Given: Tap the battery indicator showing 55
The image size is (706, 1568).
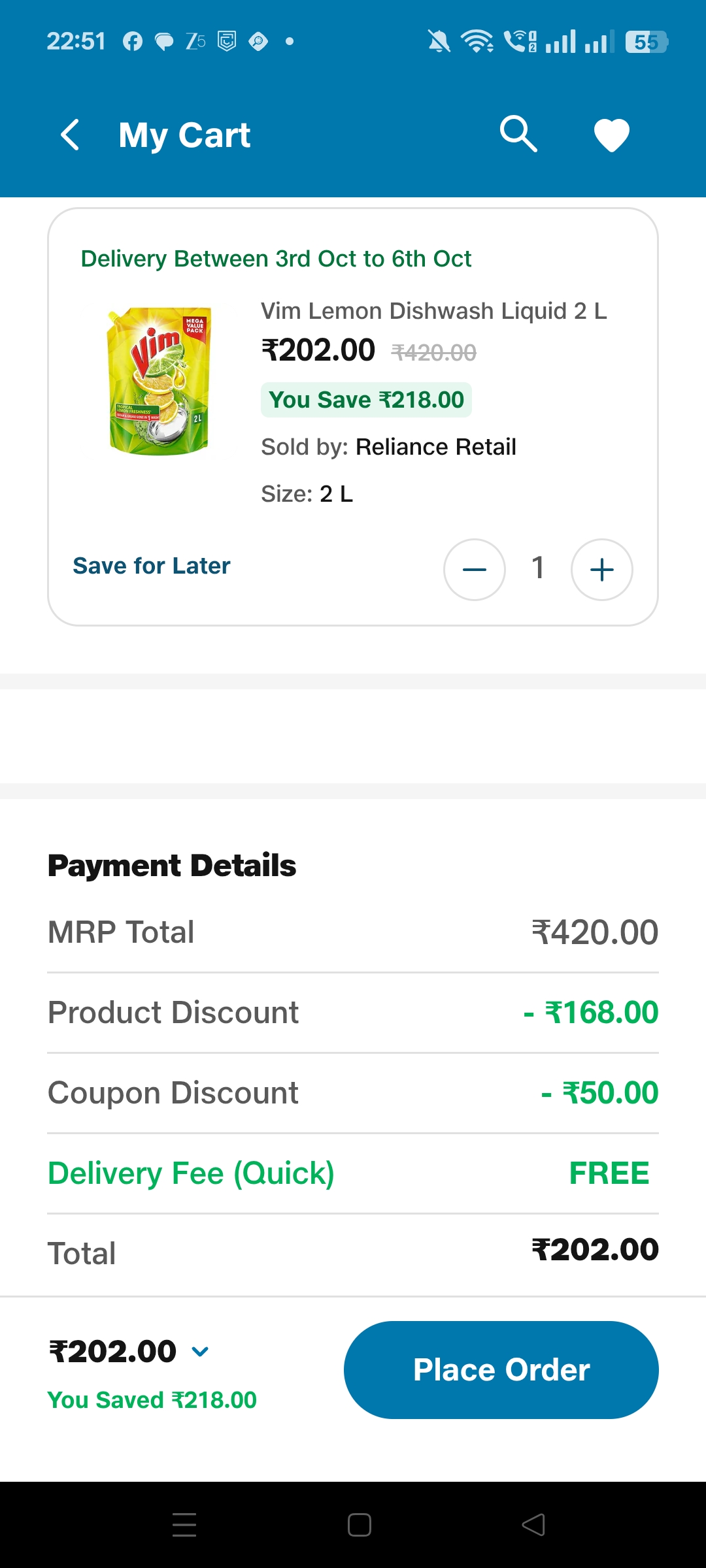Looking at the screenshot, I should pyautogui.click(x=646, y=42).
